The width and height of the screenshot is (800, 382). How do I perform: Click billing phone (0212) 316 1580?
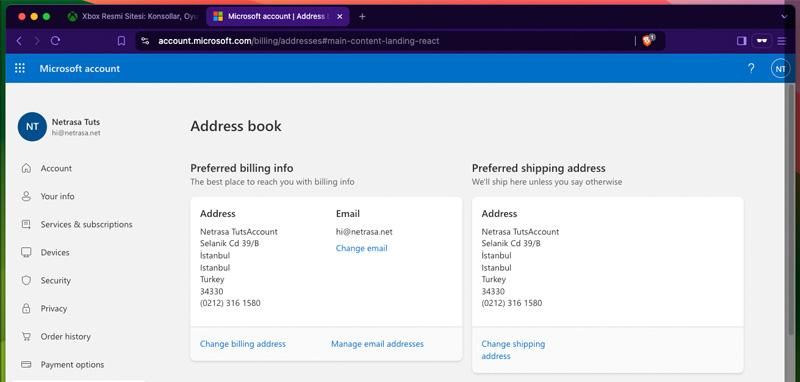[x=230, y=303]
